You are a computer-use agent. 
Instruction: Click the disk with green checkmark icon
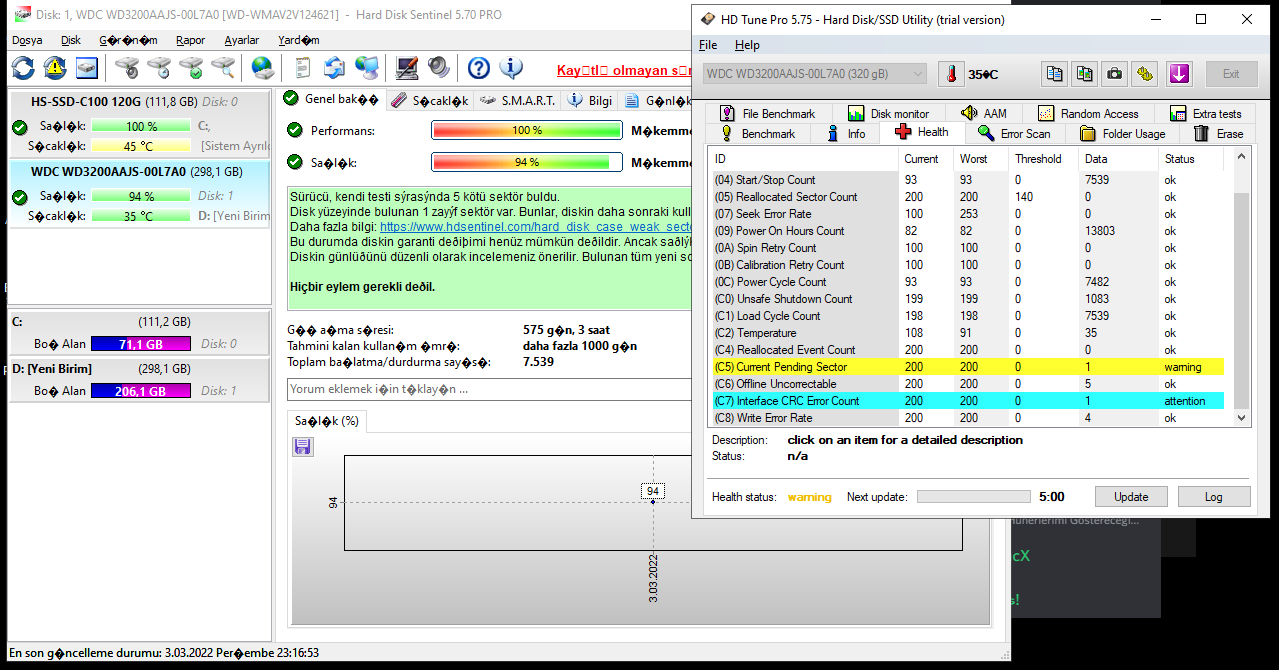click(191, 68)
